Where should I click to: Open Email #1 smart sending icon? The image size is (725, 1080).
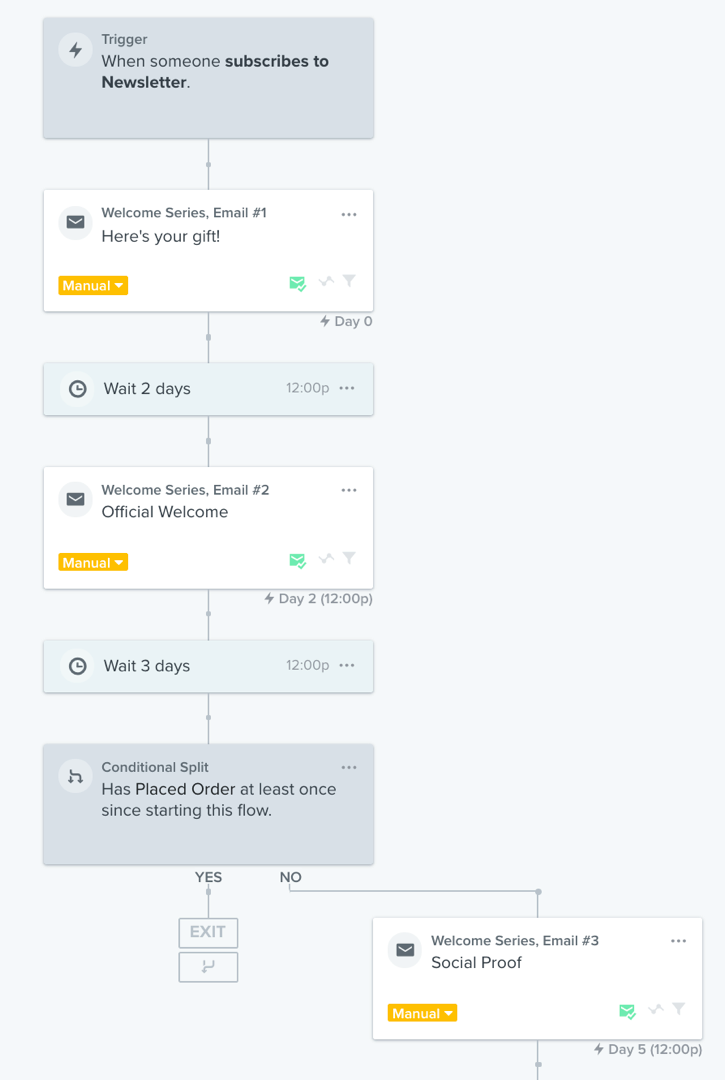click(297, 283)
